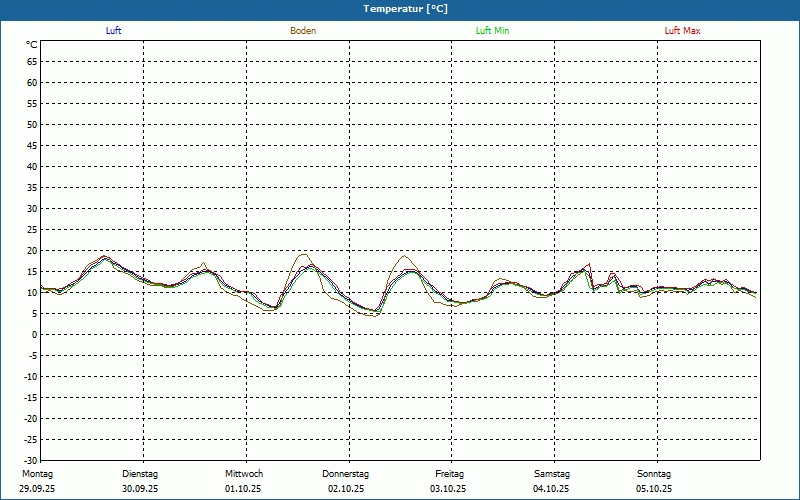Click the 55 y-axis value
The width and height of the screenshot is (800, 500).
32,104
